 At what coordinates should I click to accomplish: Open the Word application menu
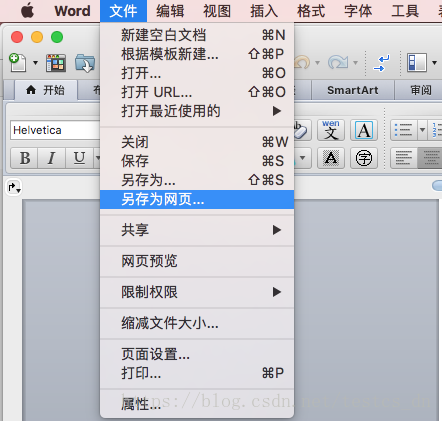[x=72, y=11]
